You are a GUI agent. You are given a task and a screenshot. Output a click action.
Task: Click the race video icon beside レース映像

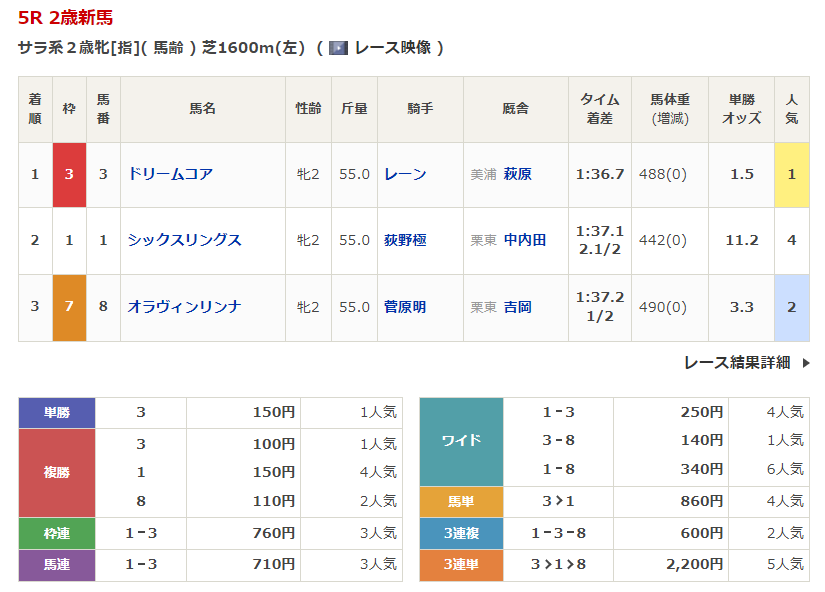(x=338, y=48)
